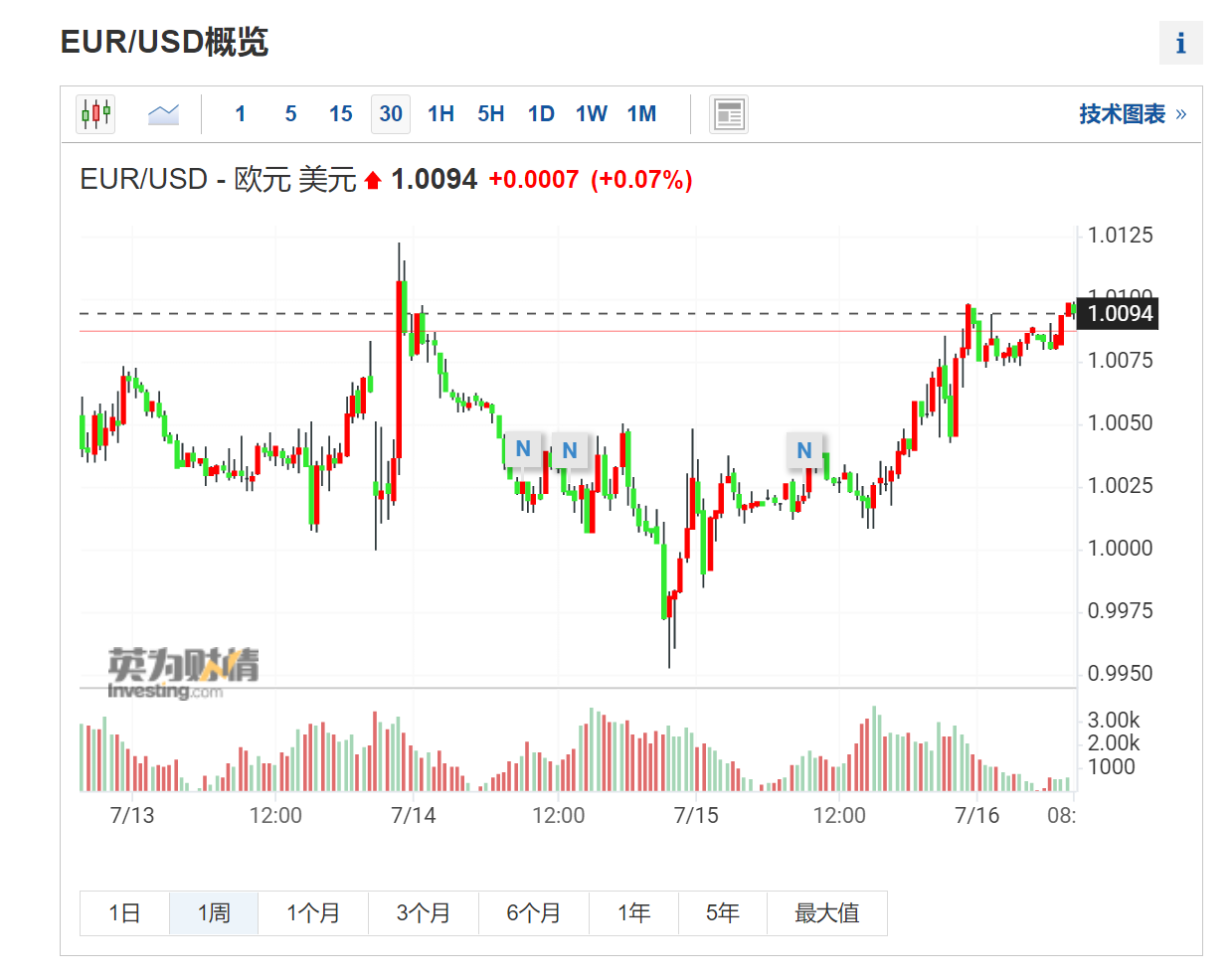Select the 1 minute interval

click(x=240, y=114)
